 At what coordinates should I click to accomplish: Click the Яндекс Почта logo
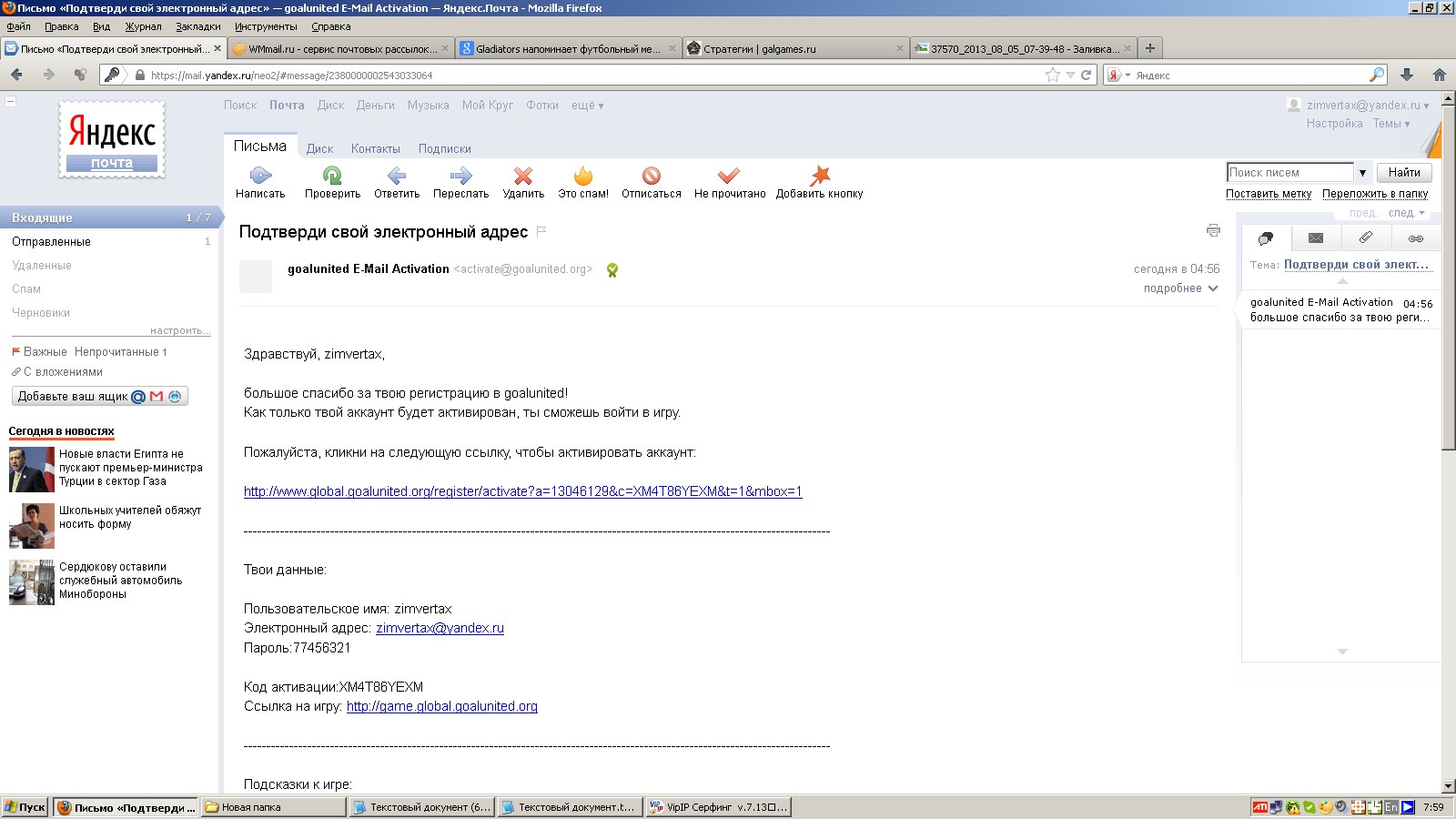click(x=112, y=138)
